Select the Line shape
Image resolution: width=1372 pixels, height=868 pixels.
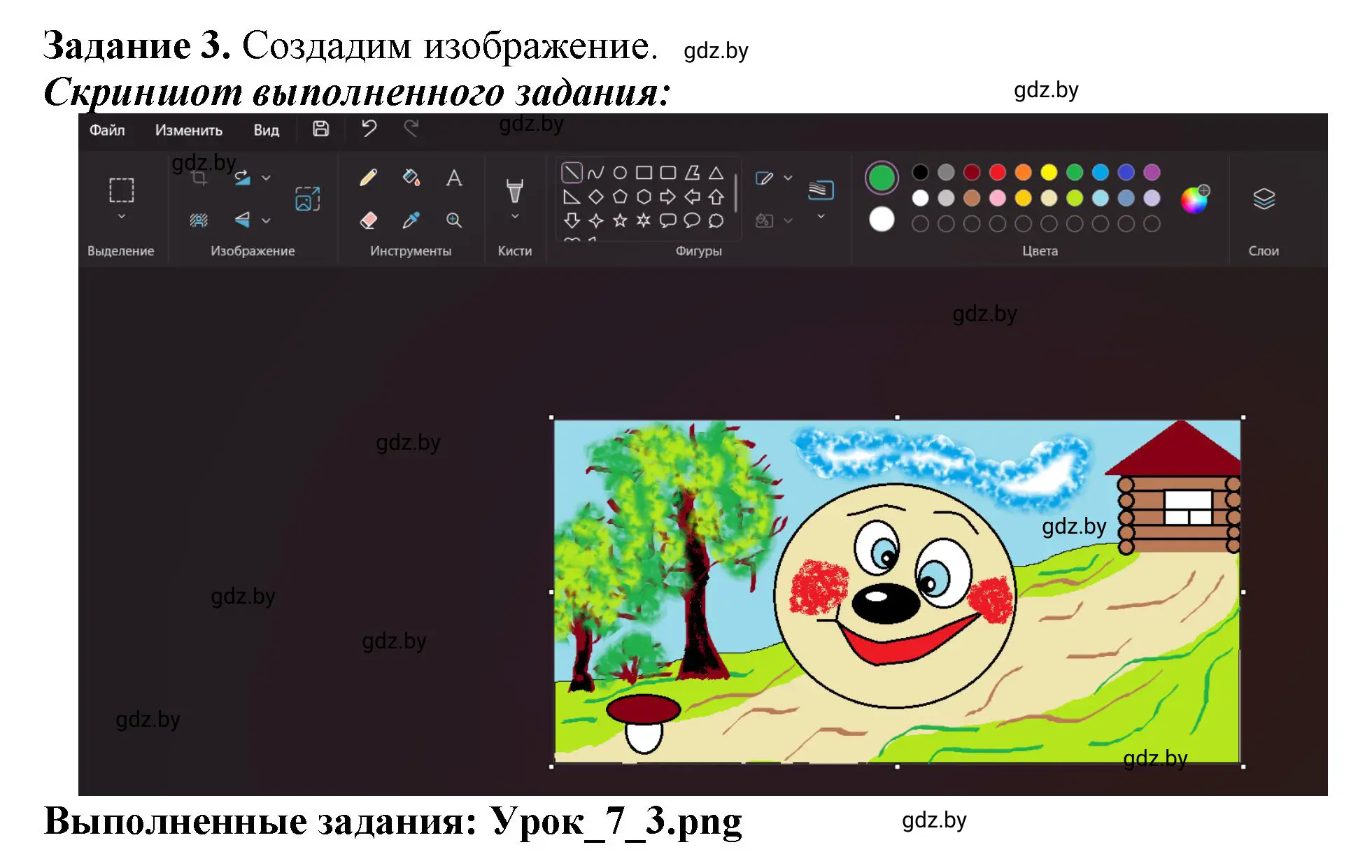click(572, 172)
